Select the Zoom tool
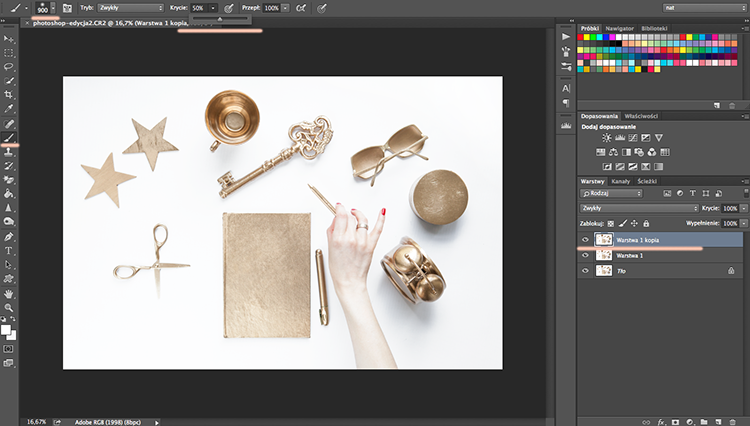Image resolution: width=750 pixels, height=426 pixels. (9, 308)
